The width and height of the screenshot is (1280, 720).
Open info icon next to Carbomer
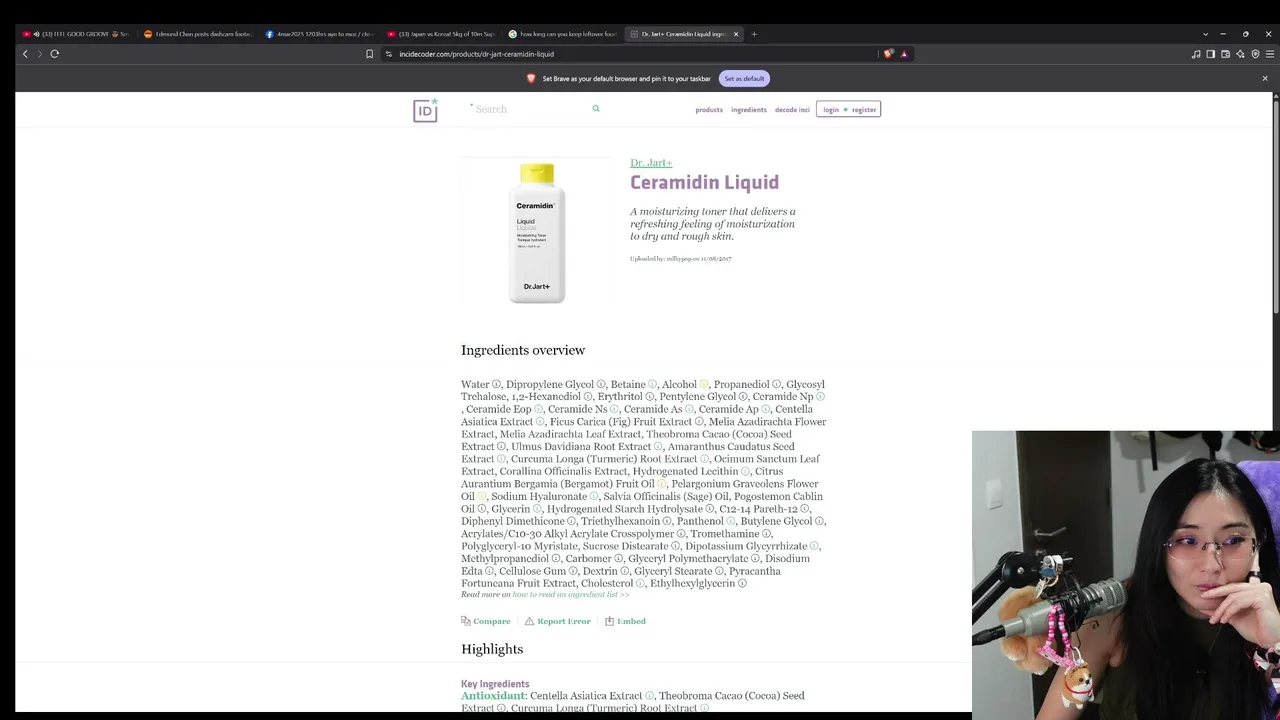(x=619, y=559)
